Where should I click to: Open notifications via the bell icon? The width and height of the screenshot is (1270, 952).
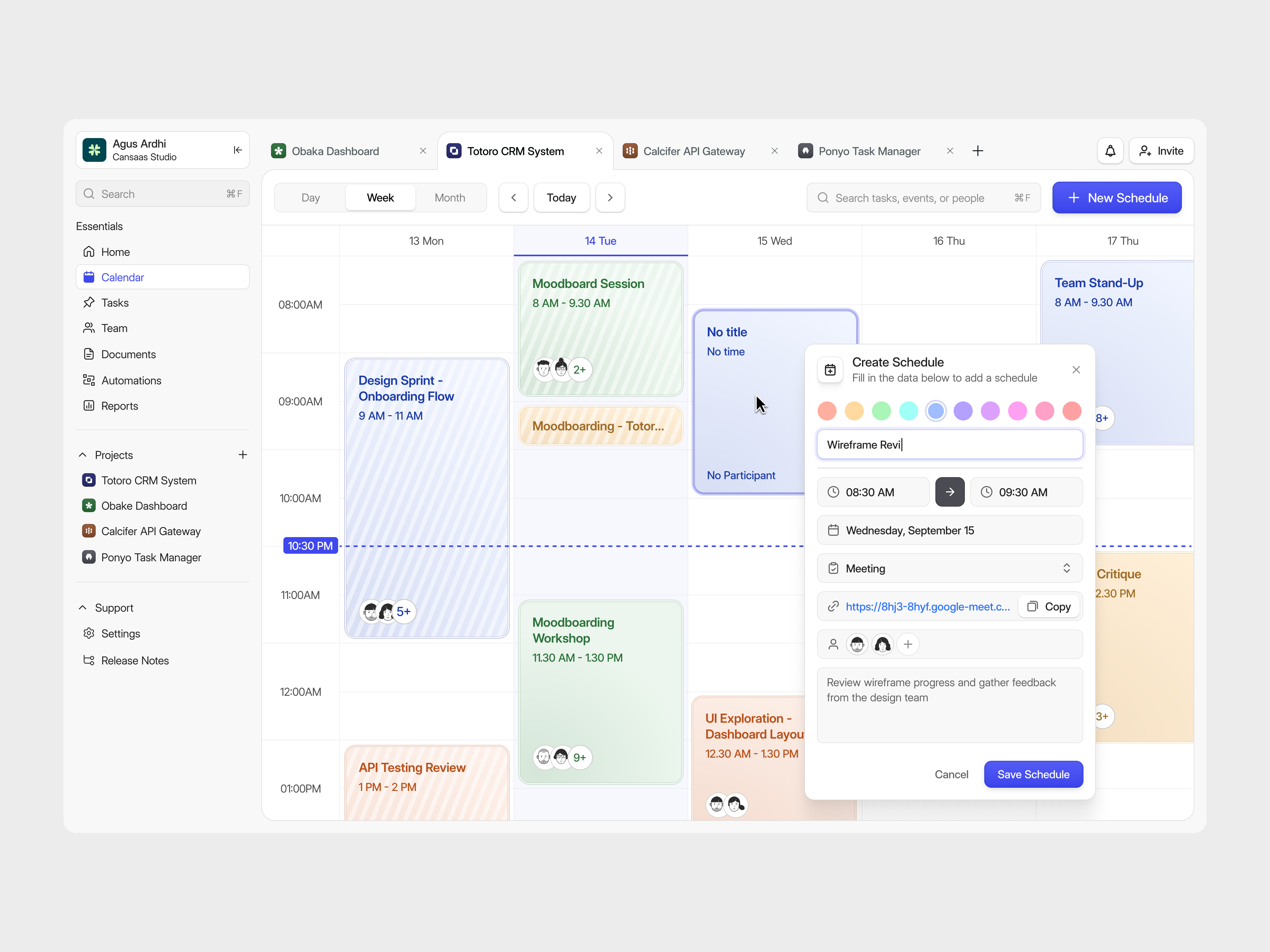click(x=1110, y=150)
